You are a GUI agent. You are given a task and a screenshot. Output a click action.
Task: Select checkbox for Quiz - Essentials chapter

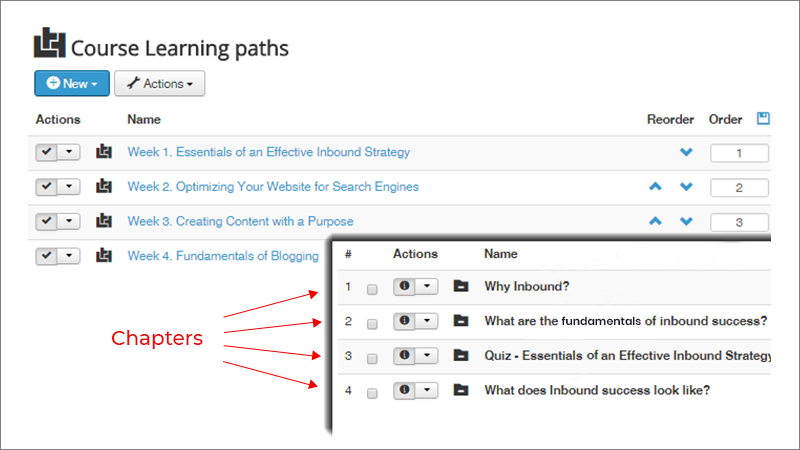coord(372,359)
